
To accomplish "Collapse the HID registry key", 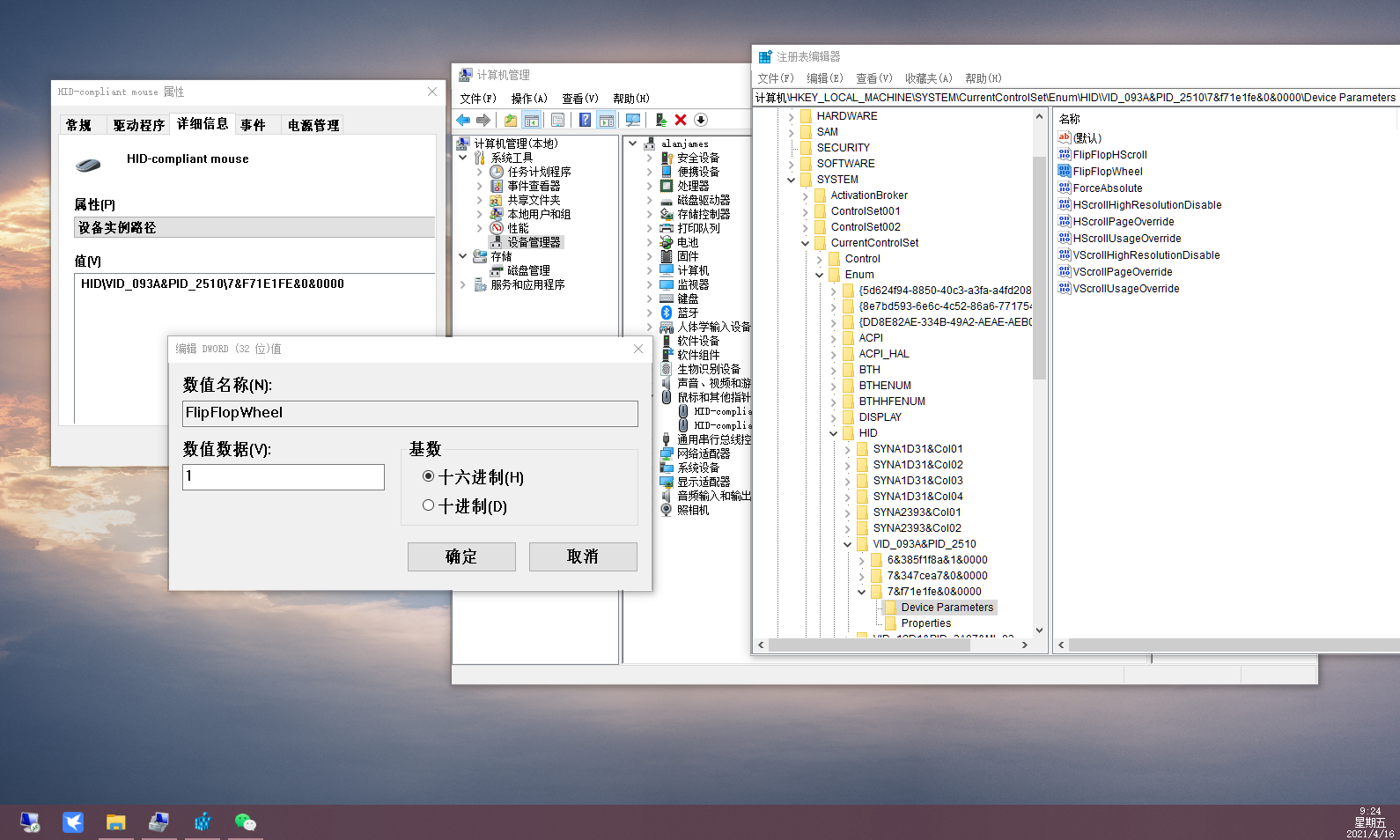I will tap(833, 433).
